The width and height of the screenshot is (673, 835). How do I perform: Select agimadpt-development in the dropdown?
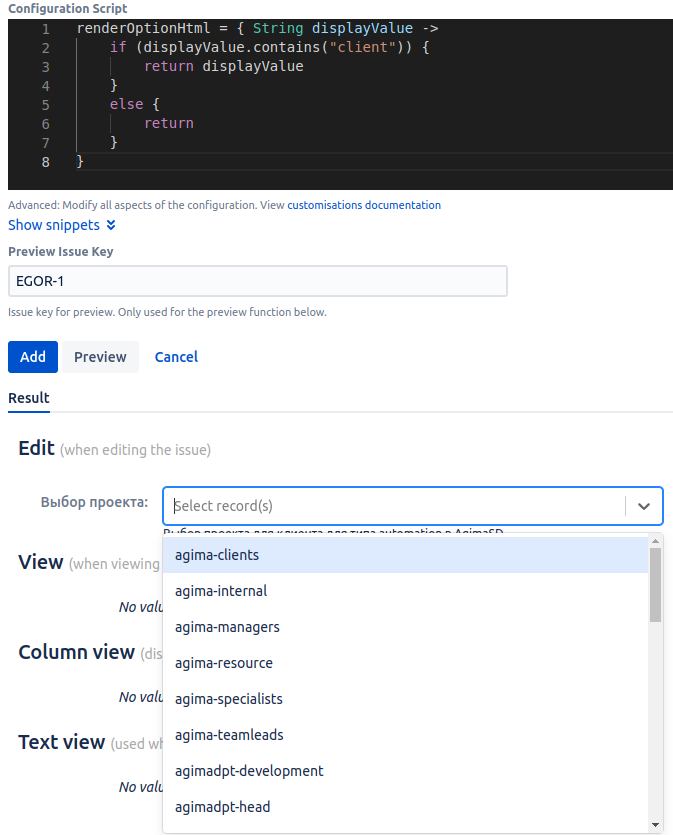tap(405, 771)
